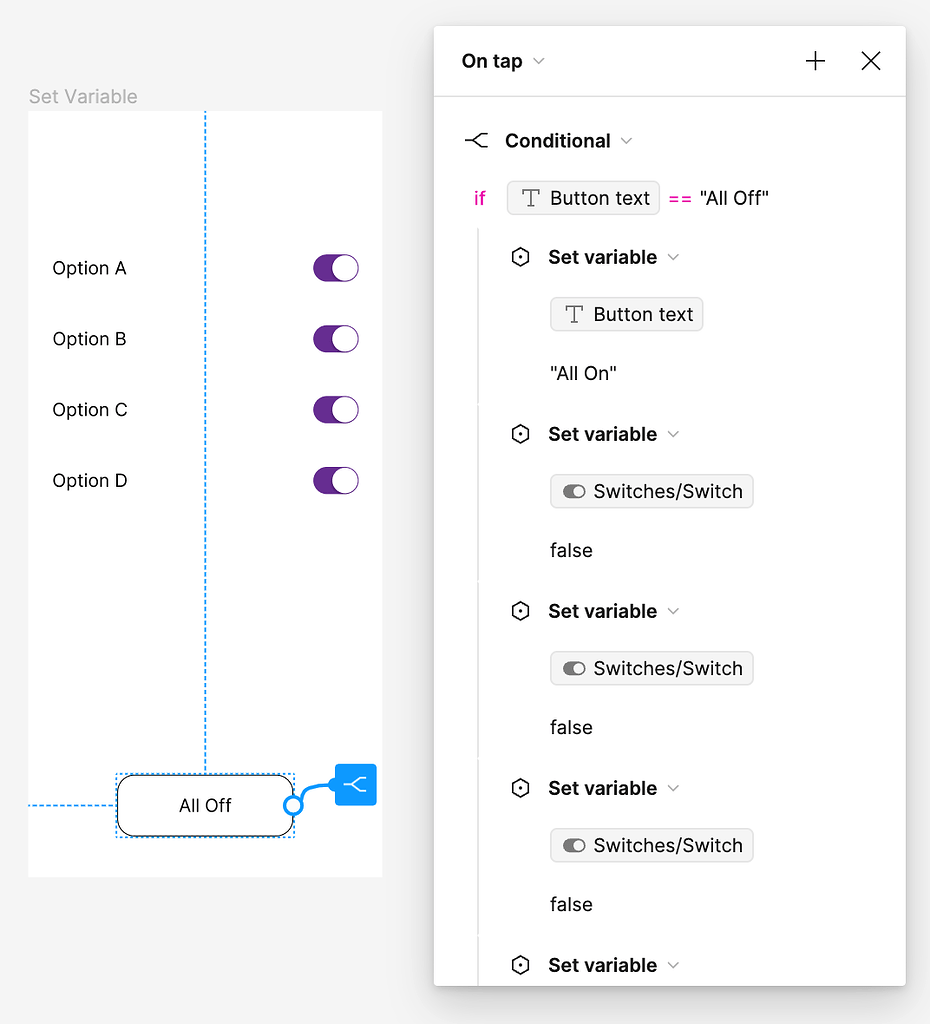Click the hexagon icon of second Set variable
The width and height of the screenshot is (930, 1024).
click(x=520, y=434)
